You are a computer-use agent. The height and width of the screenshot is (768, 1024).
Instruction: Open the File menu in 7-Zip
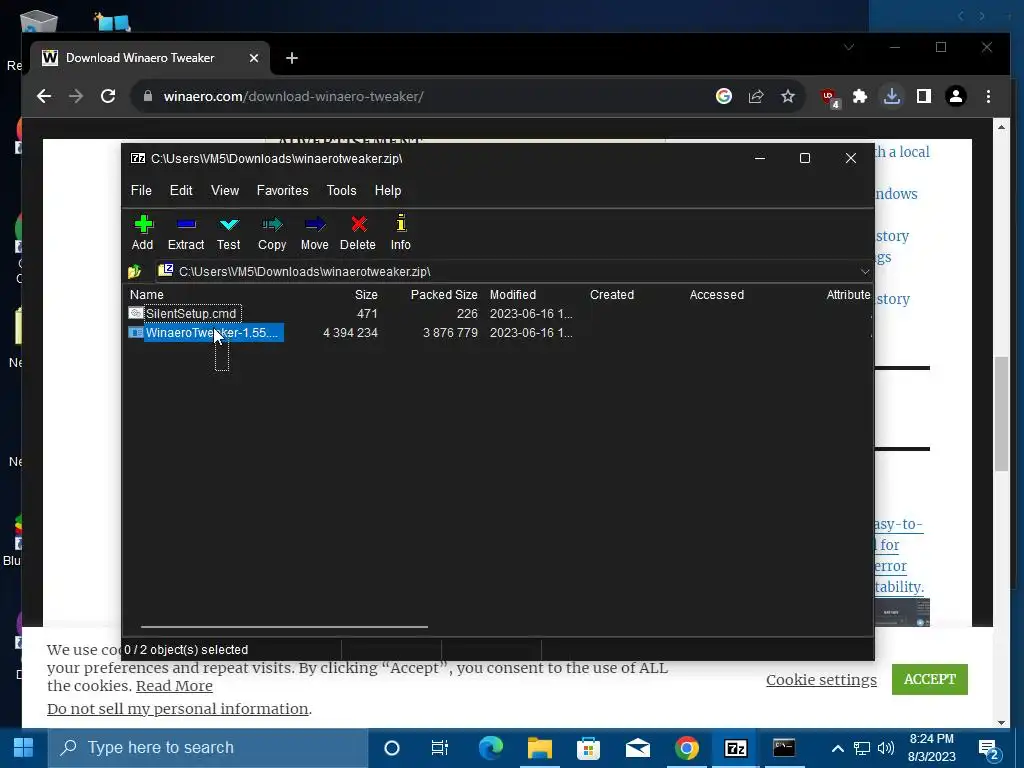pos(141,191)
